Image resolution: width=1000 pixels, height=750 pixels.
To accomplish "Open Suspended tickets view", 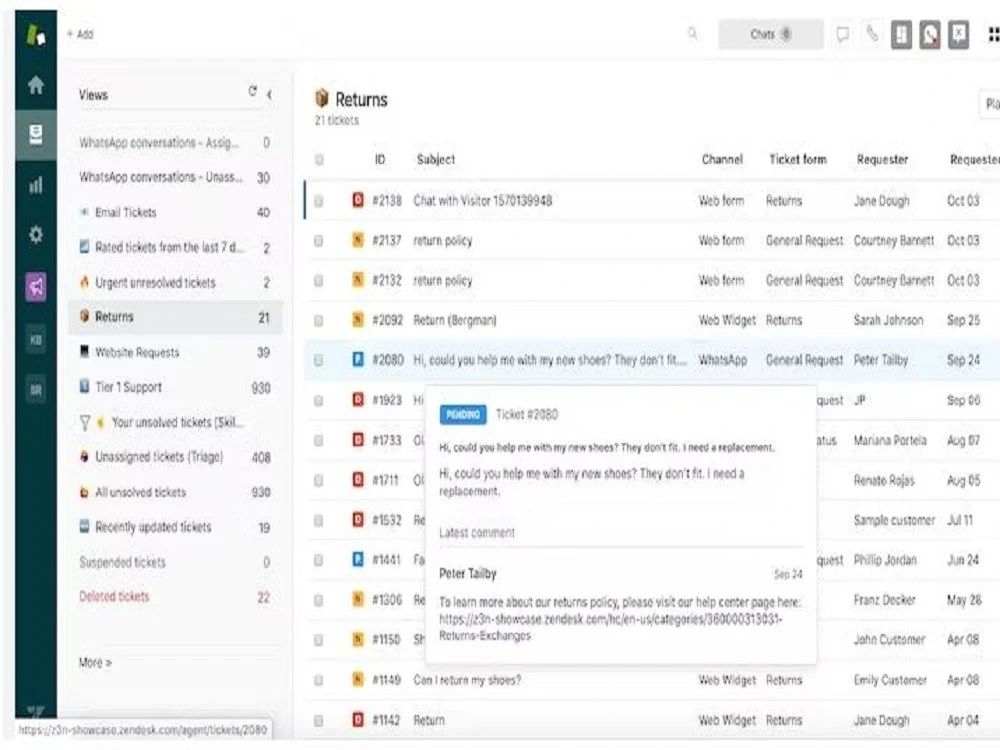I will pyautogui.click(x=174, y=562).
